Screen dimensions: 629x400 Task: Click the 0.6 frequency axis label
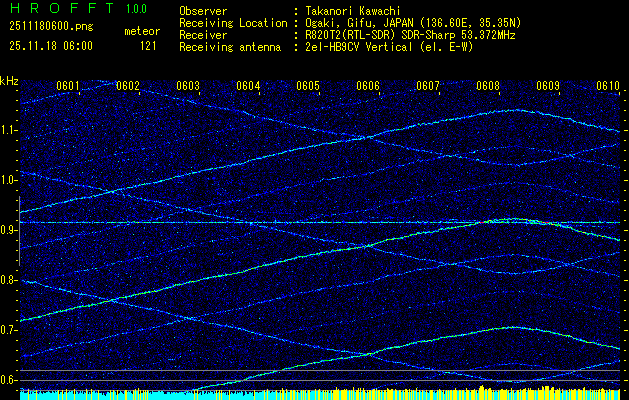coord(9,380)
